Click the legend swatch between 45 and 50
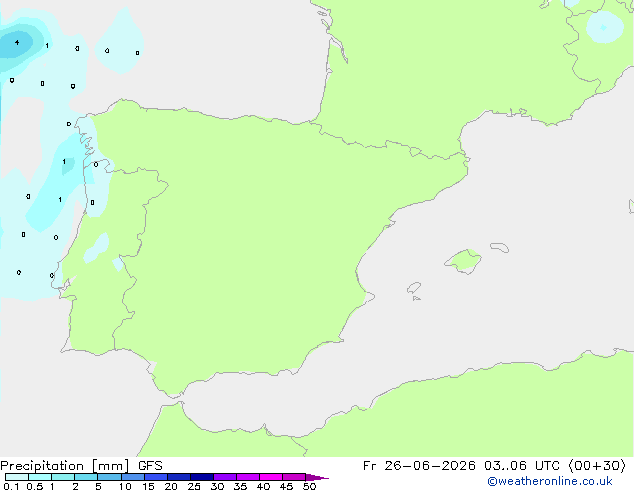The width and height of the screenshot is (634, 490). click(x=294, y=477)
